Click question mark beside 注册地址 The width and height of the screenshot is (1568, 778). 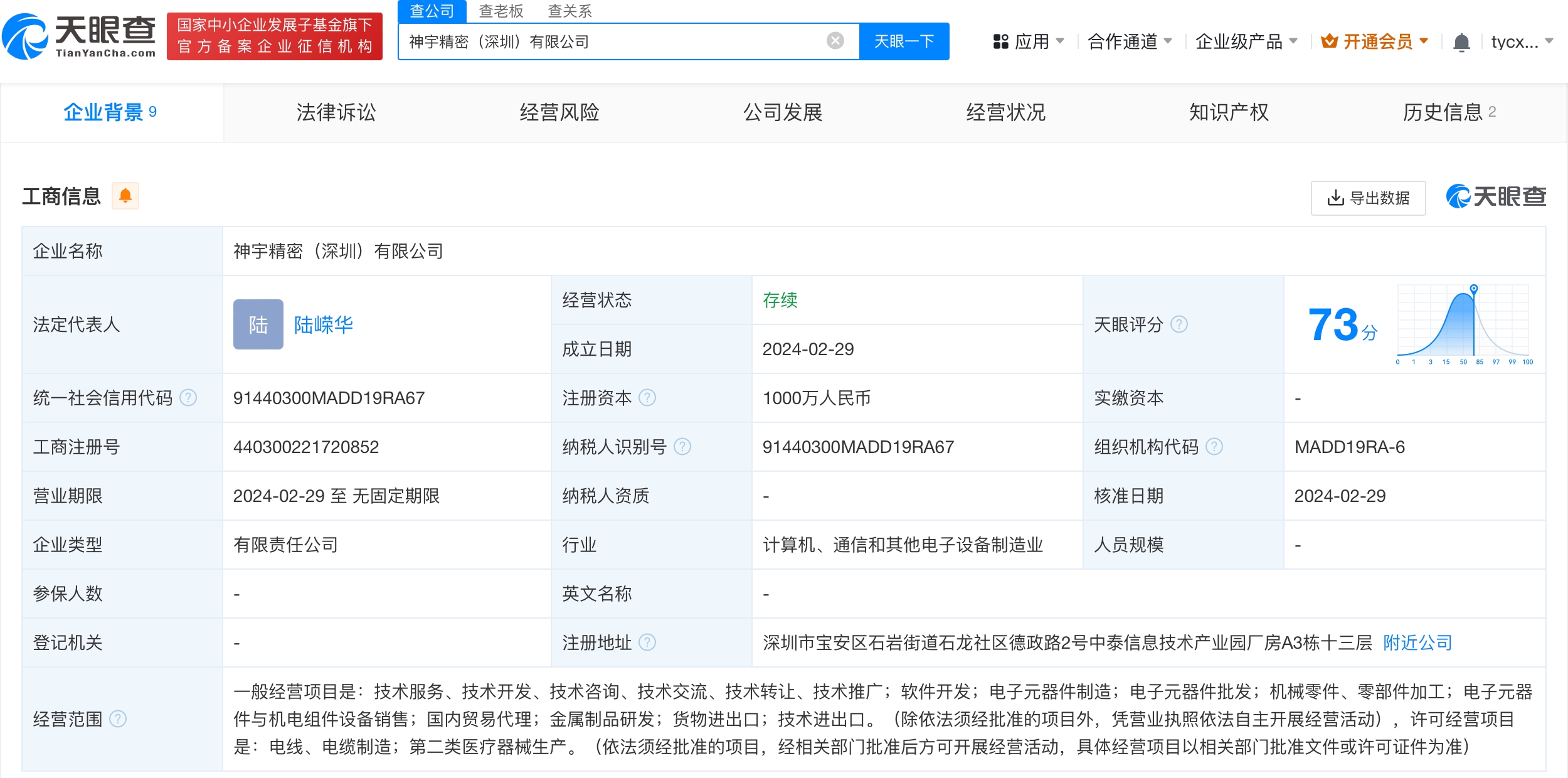coord(647,642)
